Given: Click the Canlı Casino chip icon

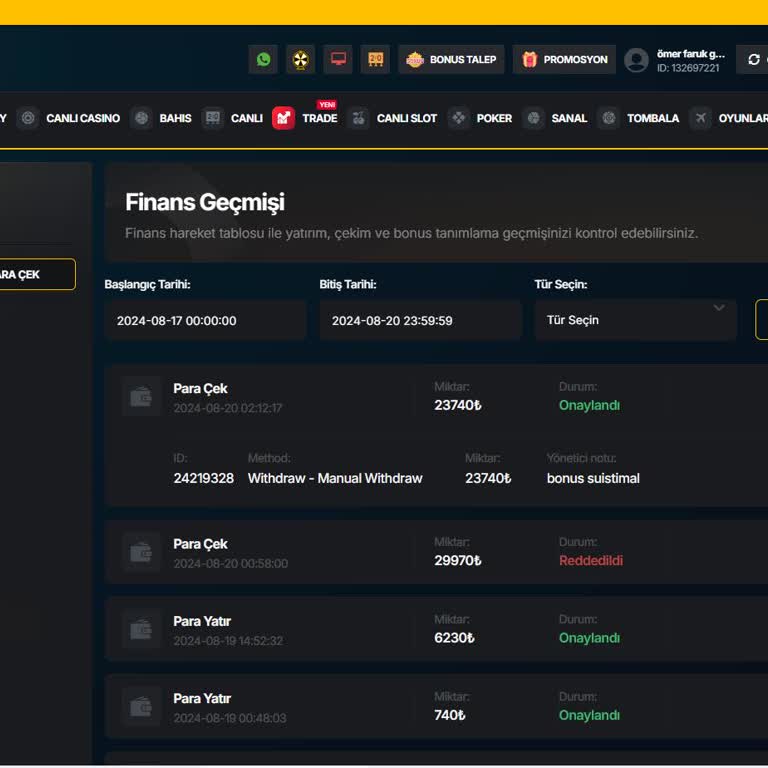Looking at the screenshot, I should (28, 118).
